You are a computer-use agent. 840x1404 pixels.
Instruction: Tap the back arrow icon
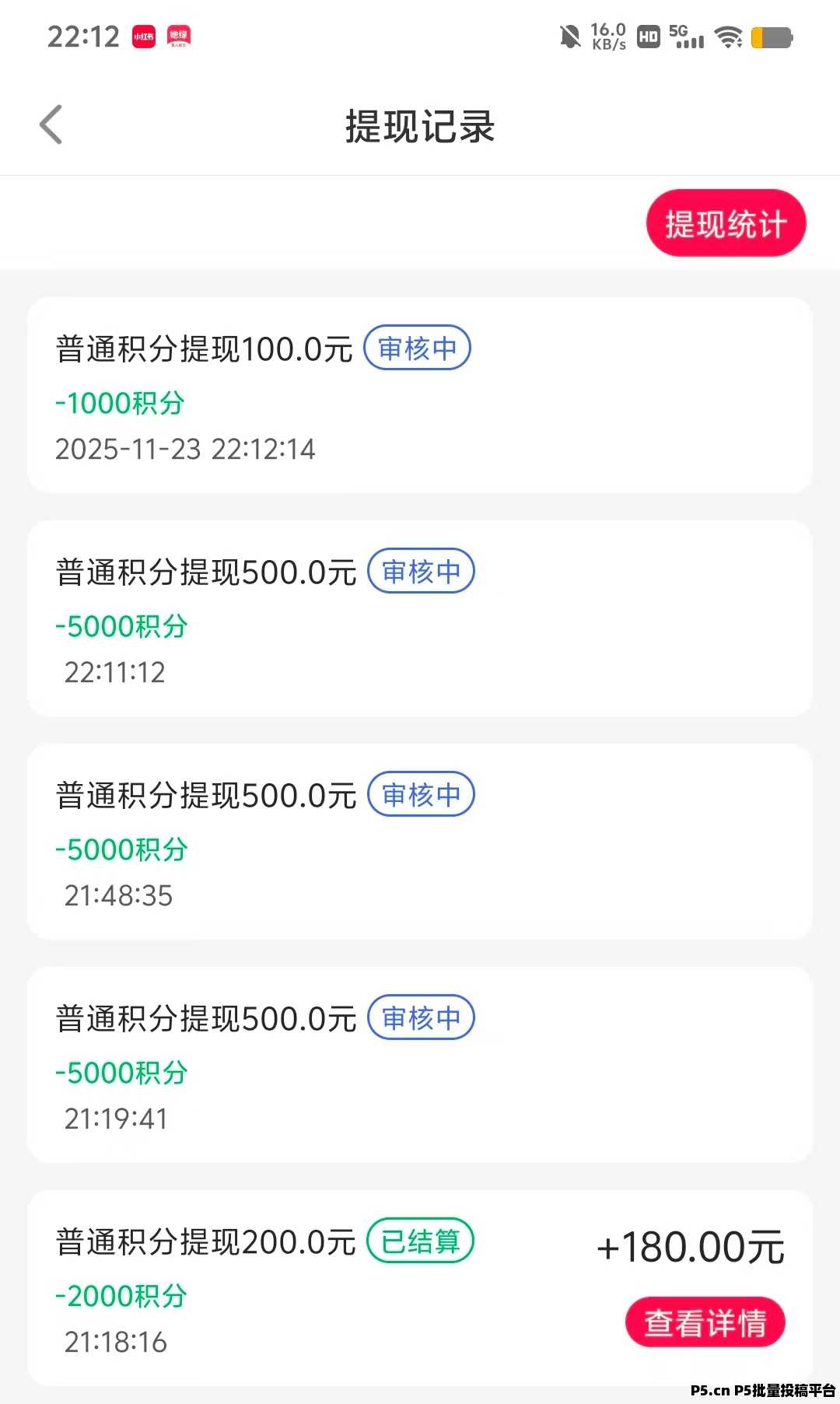pos(51,125)
